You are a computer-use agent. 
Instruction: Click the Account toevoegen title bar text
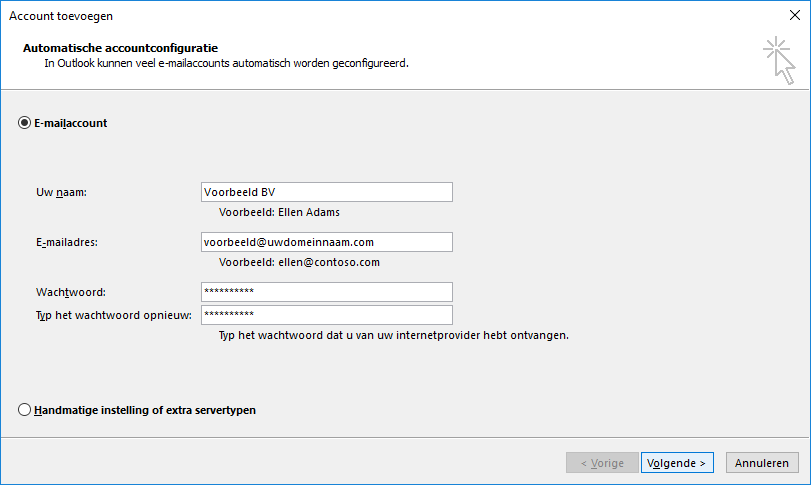point(61,16)
